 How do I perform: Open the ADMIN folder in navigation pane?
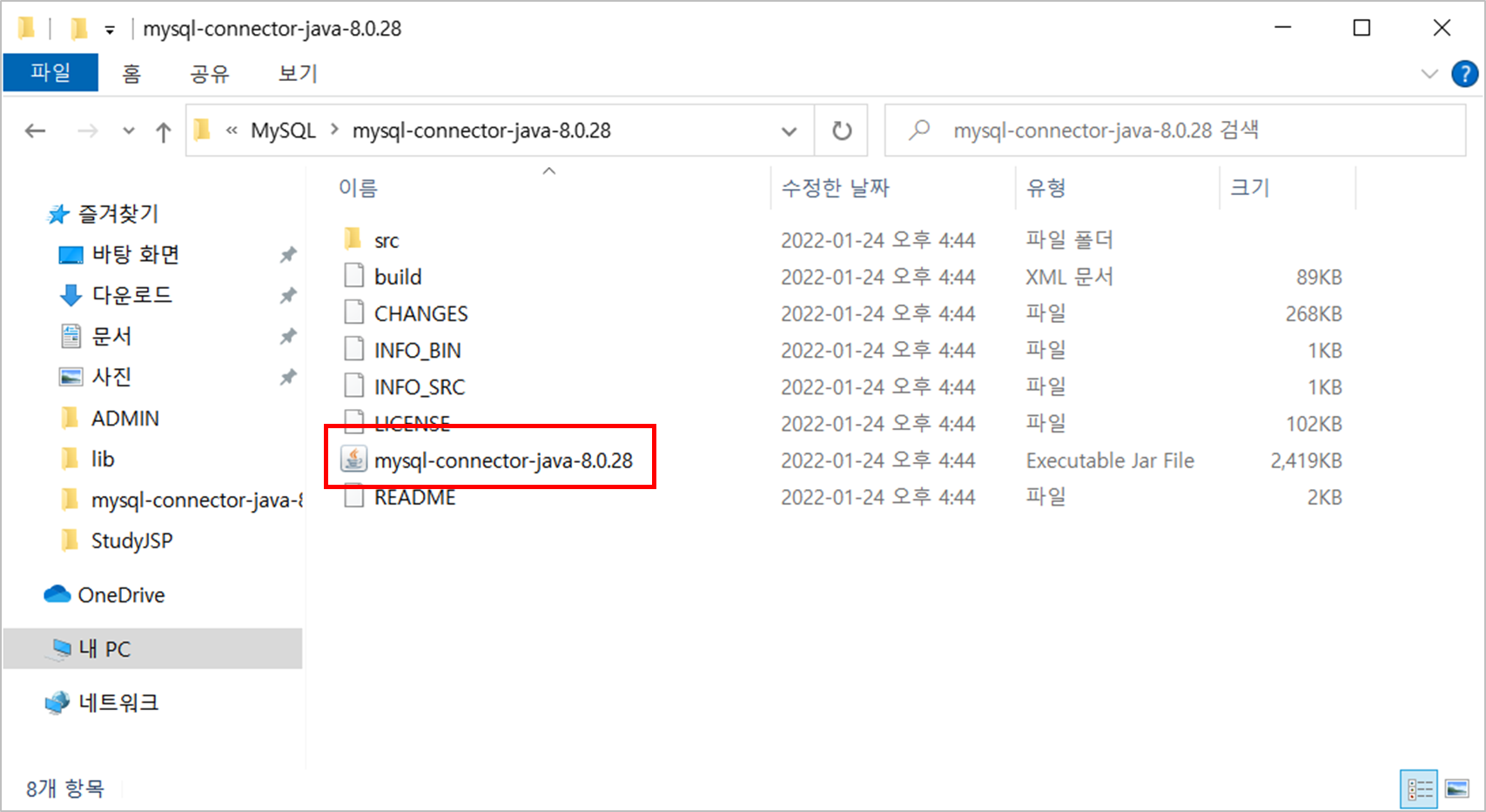click(125, 418)
